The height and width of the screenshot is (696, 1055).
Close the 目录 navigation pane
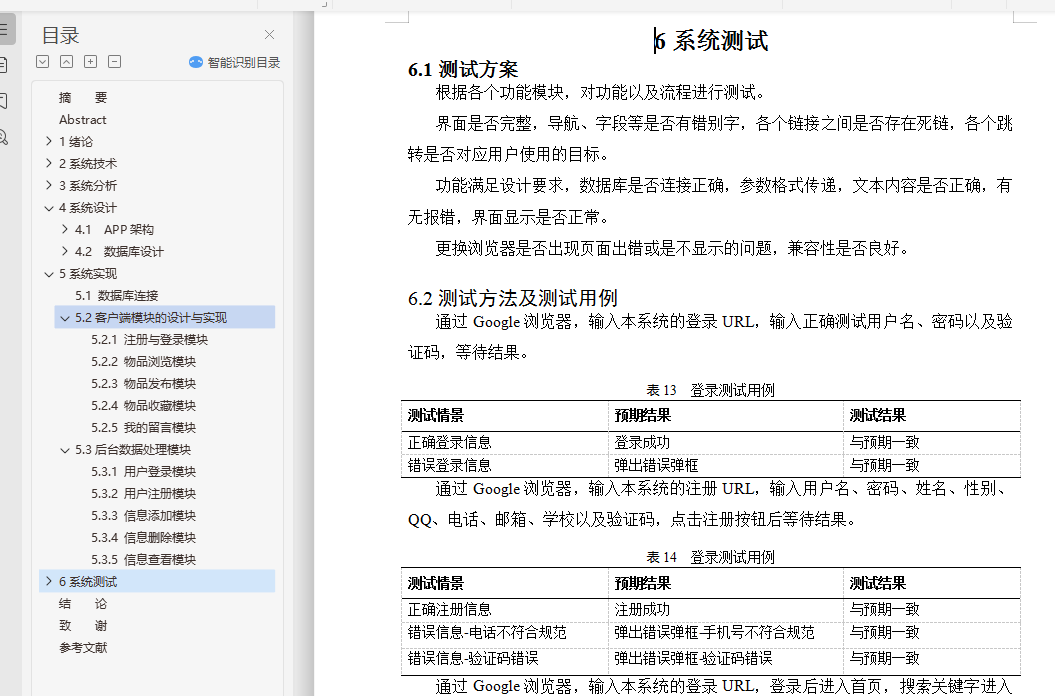[x=269, y=34]
